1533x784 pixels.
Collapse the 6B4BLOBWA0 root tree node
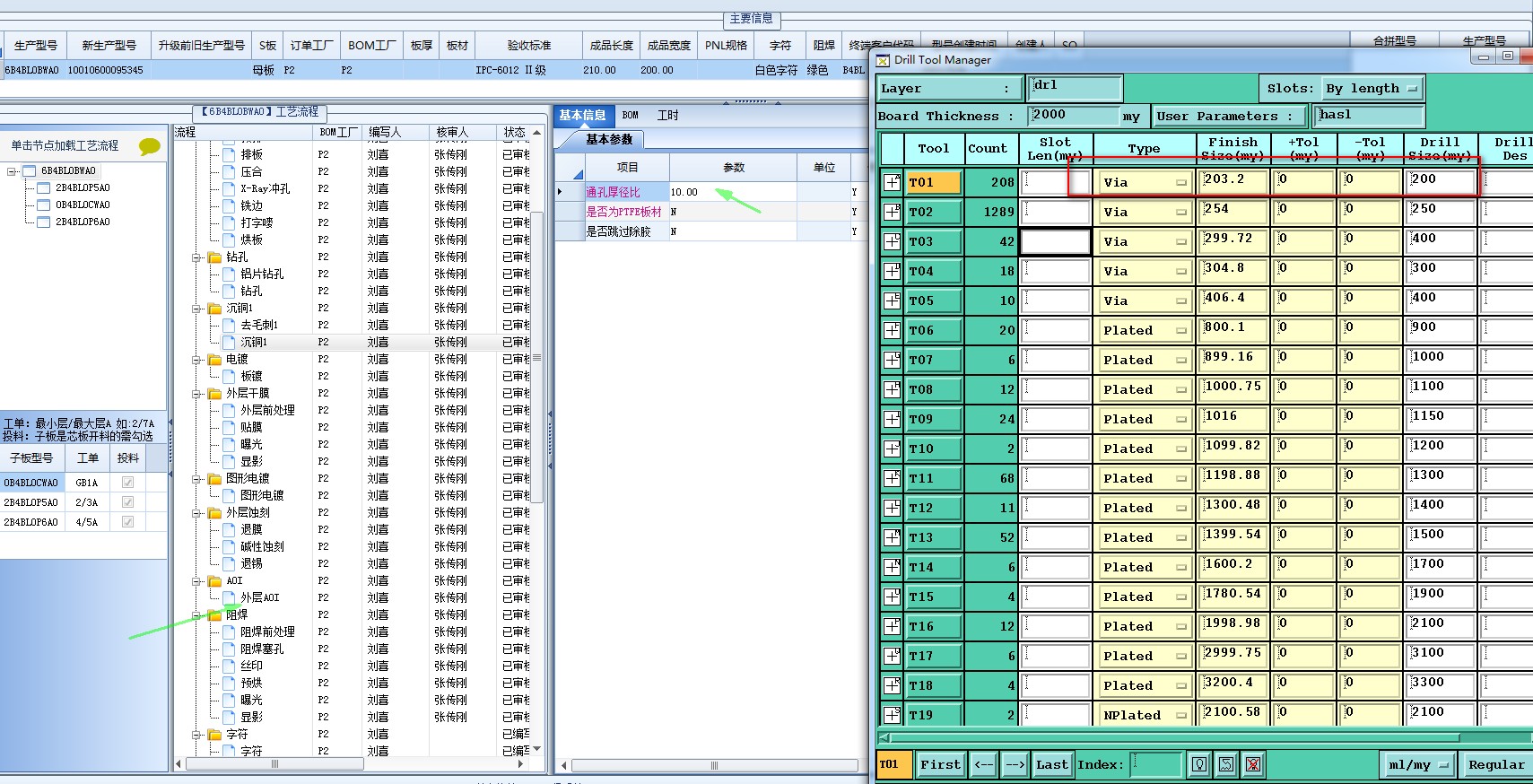12,170
